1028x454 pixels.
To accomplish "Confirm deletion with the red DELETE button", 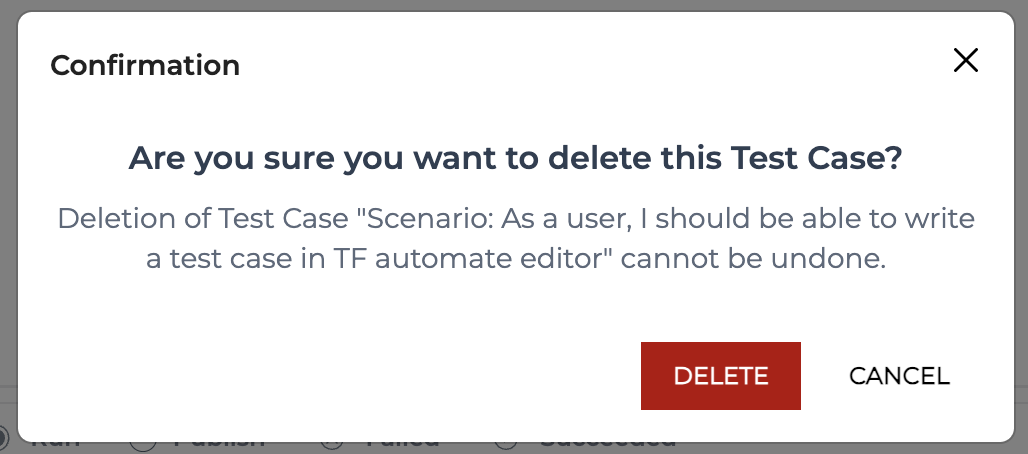I will pos(721,376).
